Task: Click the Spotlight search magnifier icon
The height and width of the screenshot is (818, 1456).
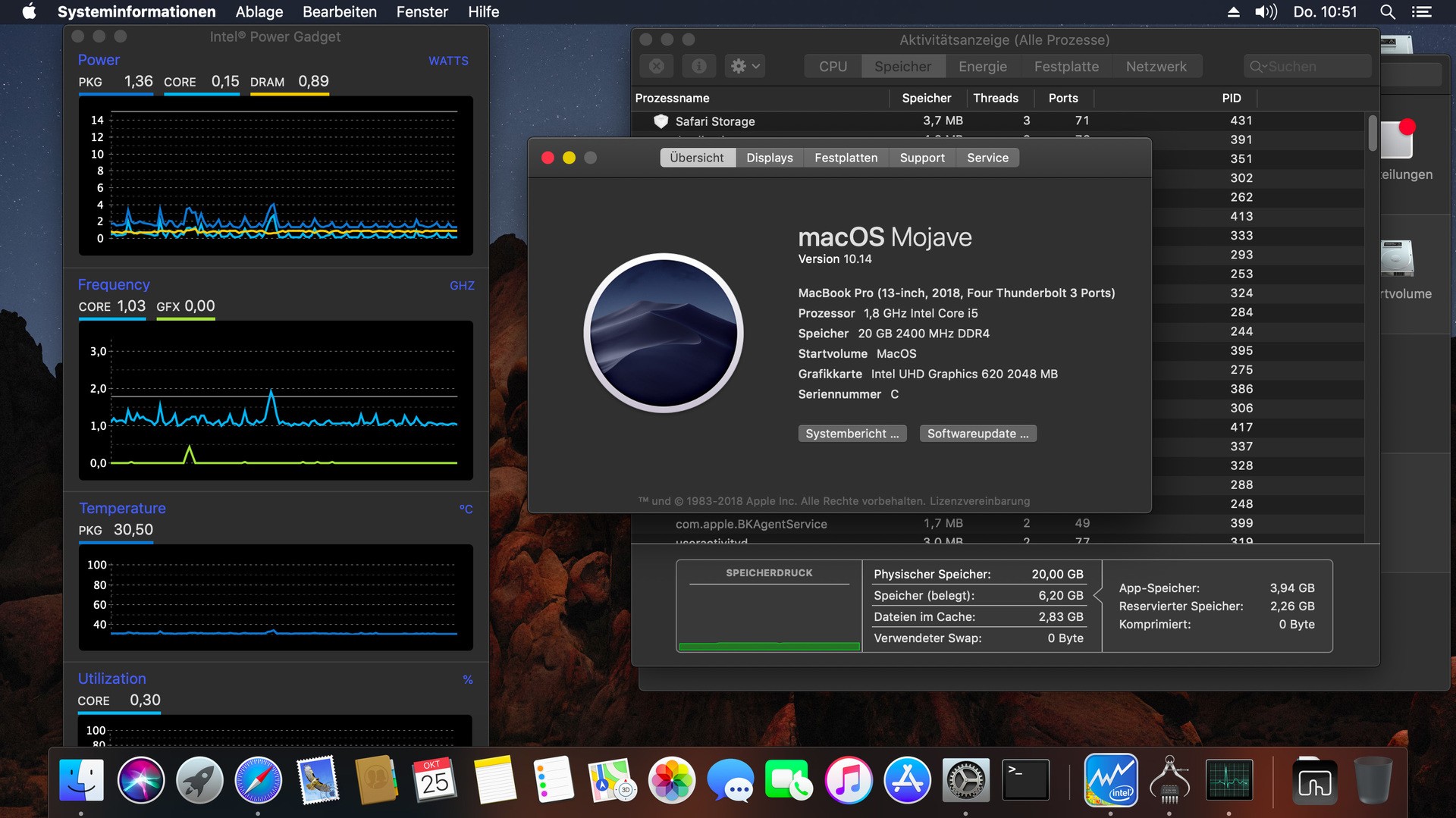Action: pyautogui.click(x=1387, y=12)
